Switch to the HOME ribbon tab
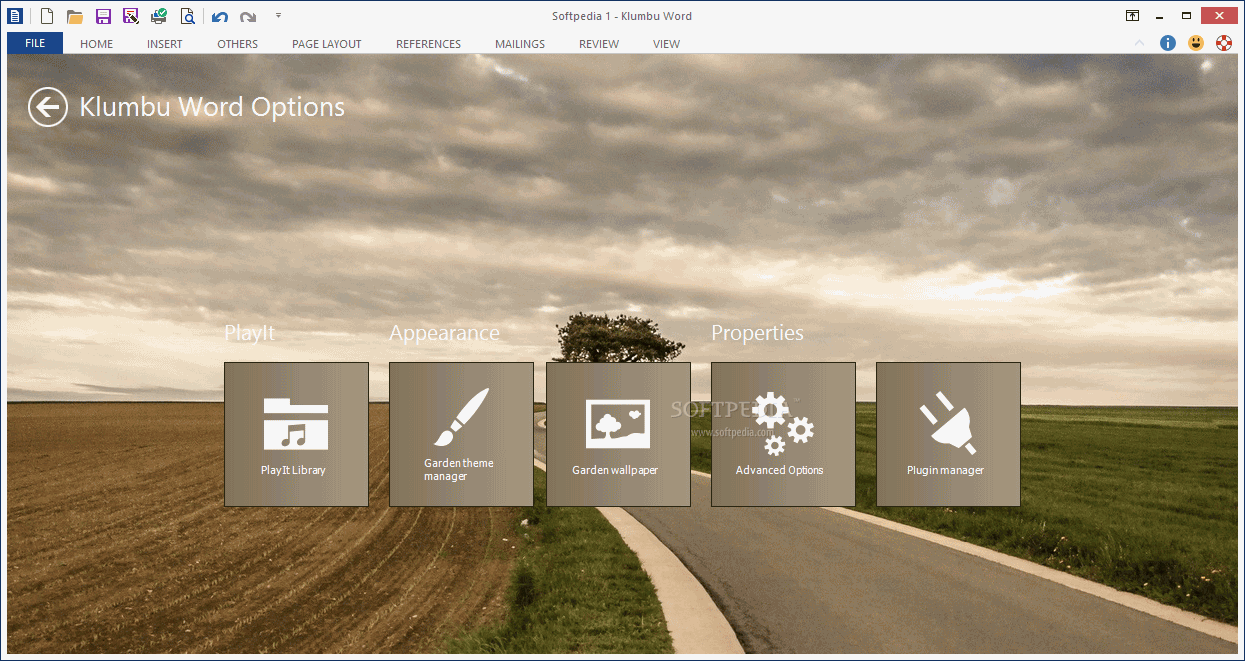The height and width of the screenshot is (661, 1245). (97, 44)
